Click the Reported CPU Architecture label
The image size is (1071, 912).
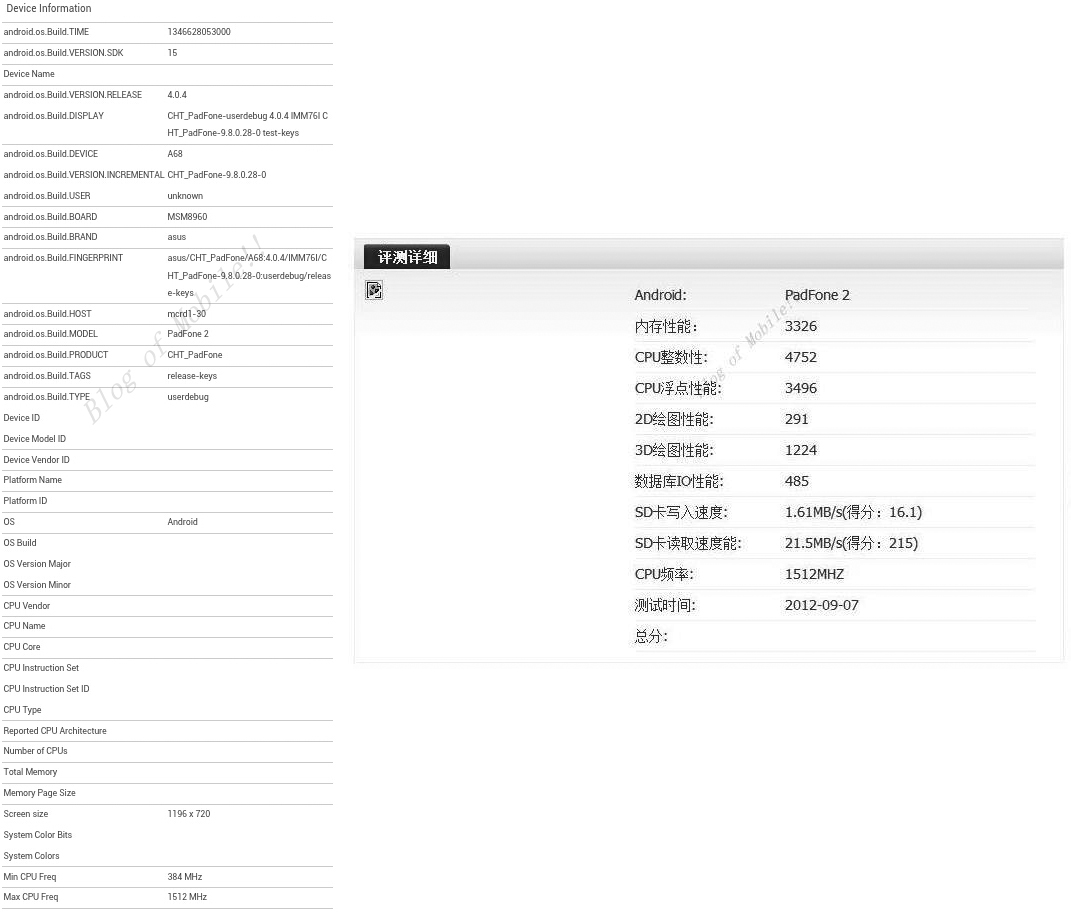point(55,731)
